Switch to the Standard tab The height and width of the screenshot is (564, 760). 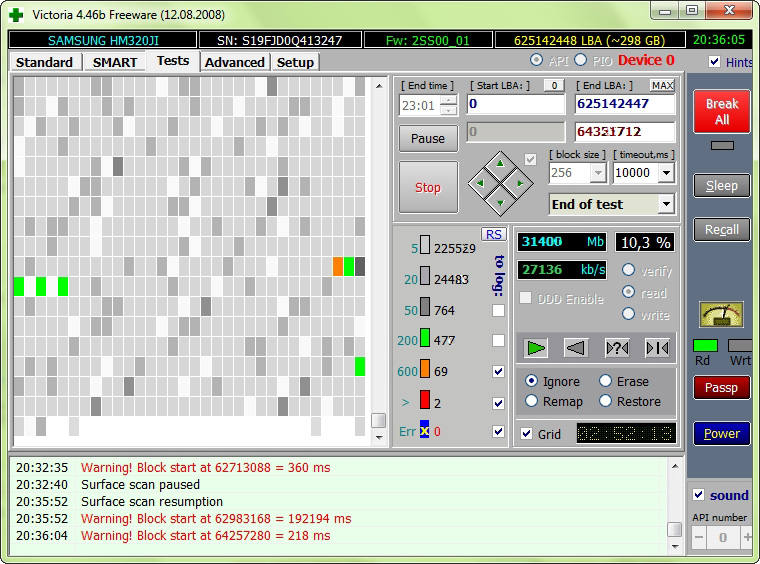click(44, 63)
